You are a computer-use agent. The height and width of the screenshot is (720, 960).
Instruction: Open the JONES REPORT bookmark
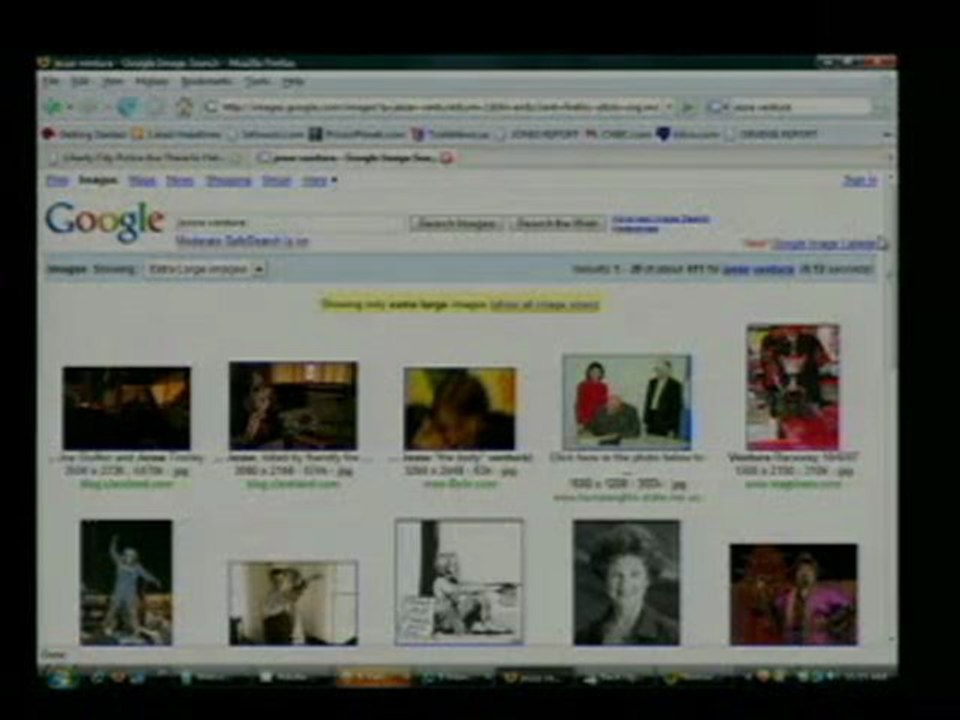(538, 134)
